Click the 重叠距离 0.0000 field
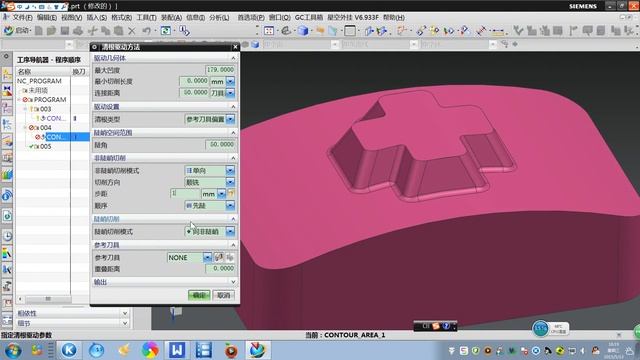Viewport: 640px width, 360px height. point(220,269)
